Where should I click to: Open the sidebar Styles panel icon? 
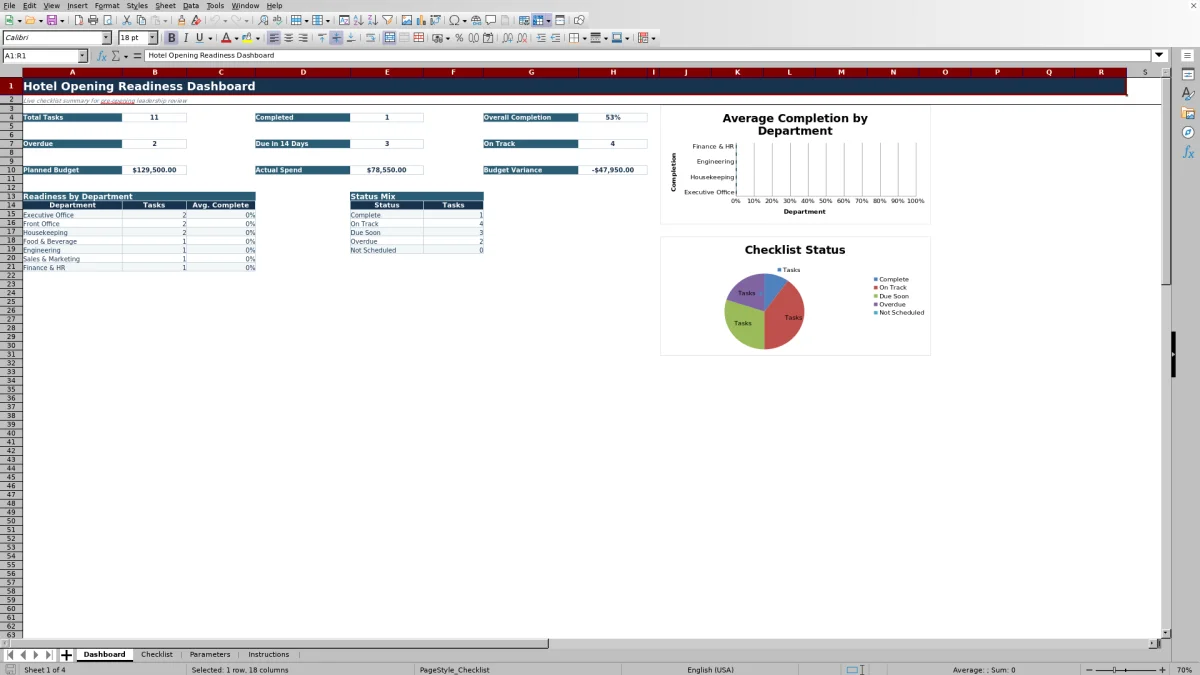1188,94
